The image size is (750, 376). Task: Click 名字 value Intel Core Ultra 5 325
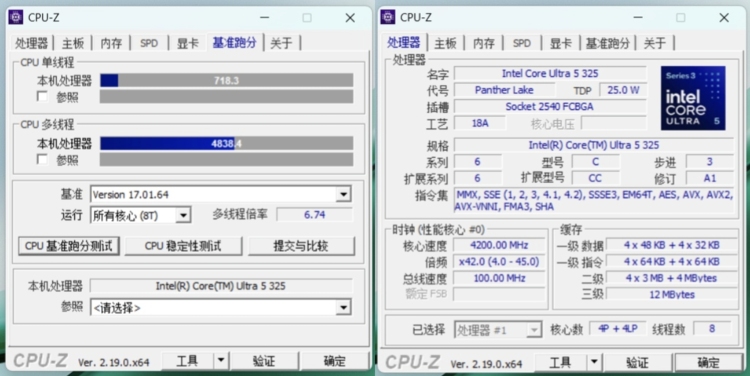[550, 74]
